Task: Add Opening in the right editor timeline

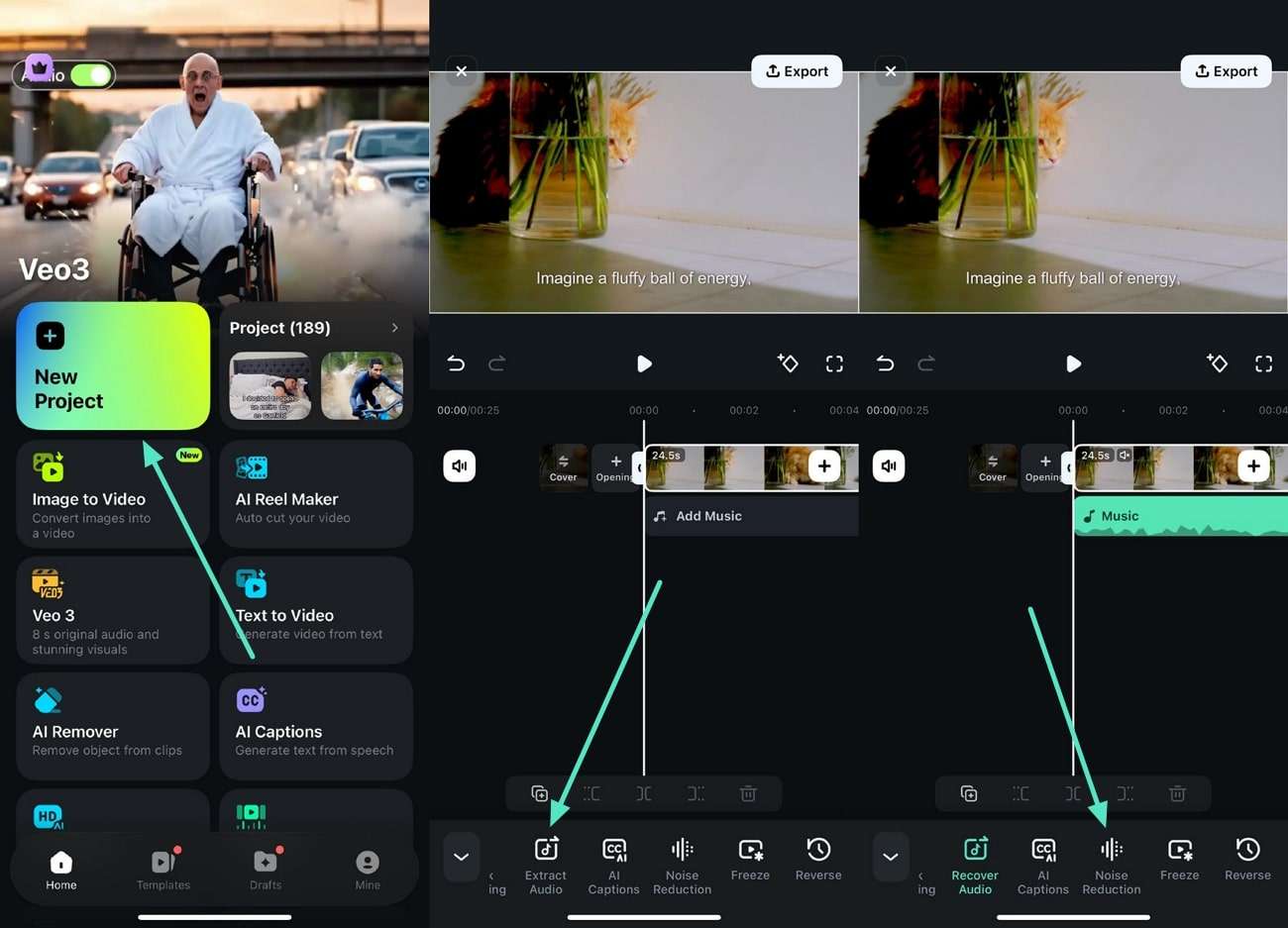Action: pos(1044,466)
